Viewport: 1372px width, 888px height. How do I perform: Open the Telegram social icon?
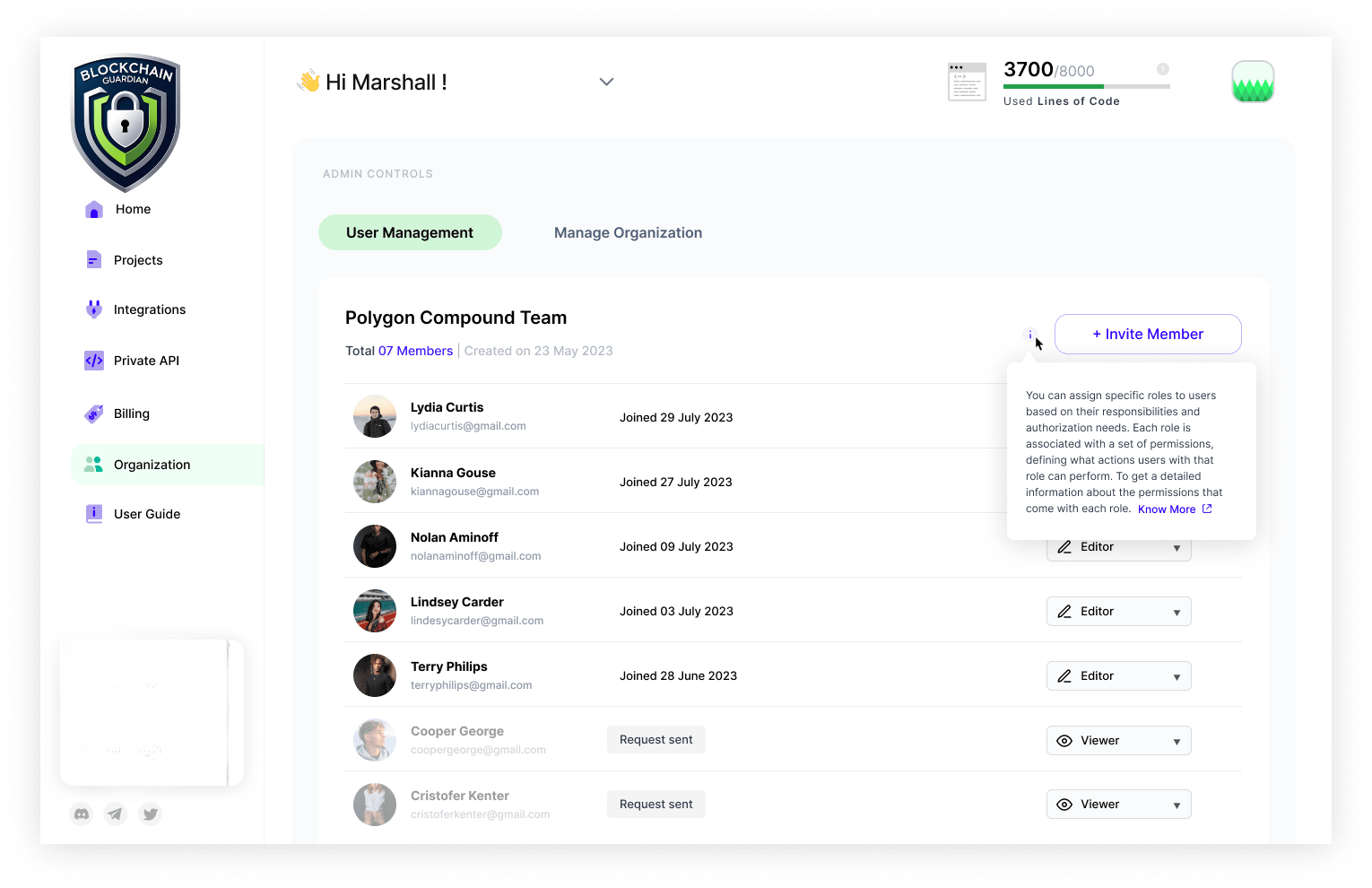pos(115,814)
